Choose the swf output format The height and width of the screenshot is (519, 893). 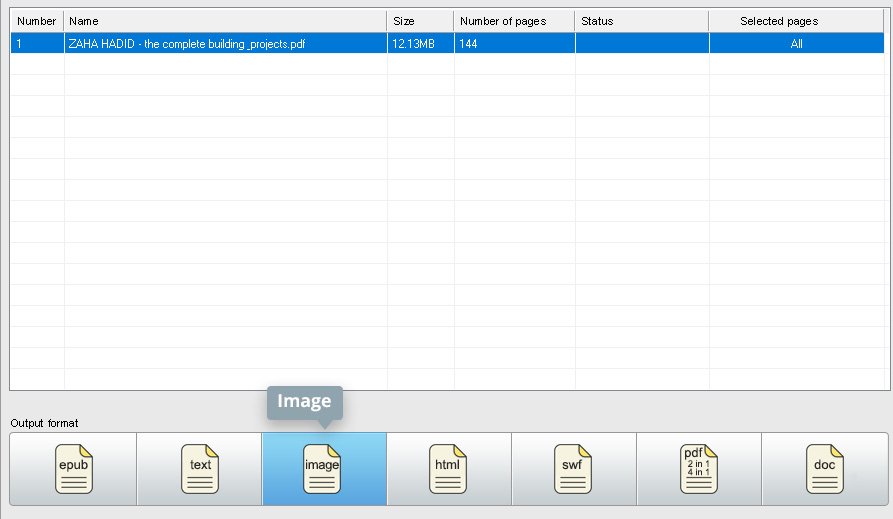(574, 469)
